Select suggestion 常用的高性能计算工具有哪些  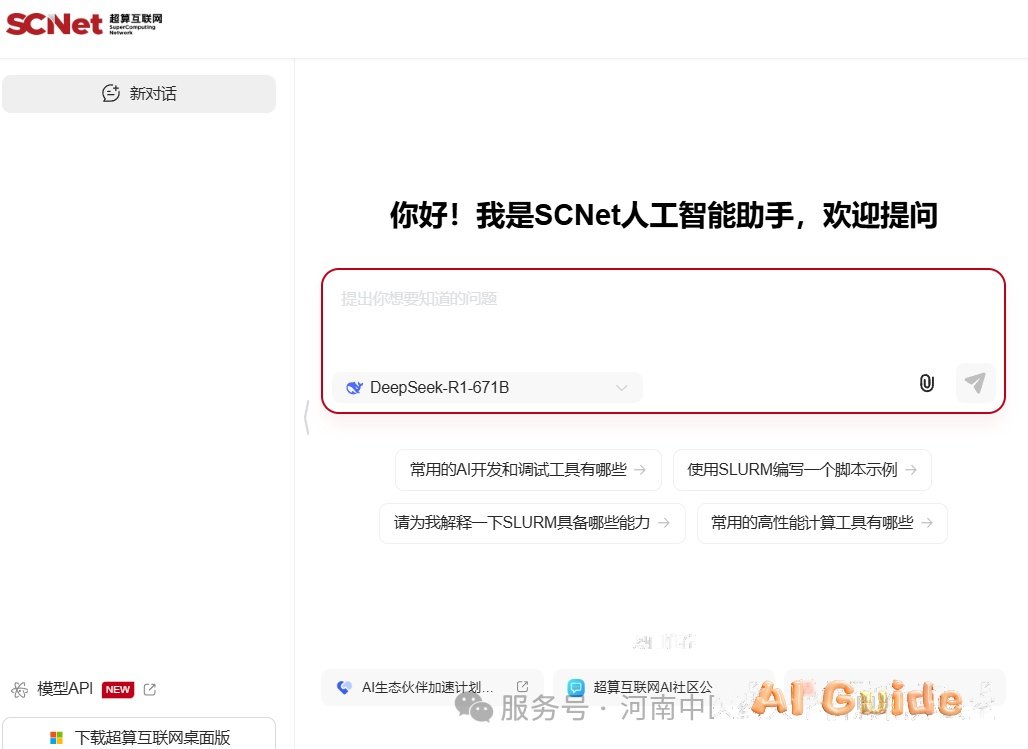pos(821,523)
